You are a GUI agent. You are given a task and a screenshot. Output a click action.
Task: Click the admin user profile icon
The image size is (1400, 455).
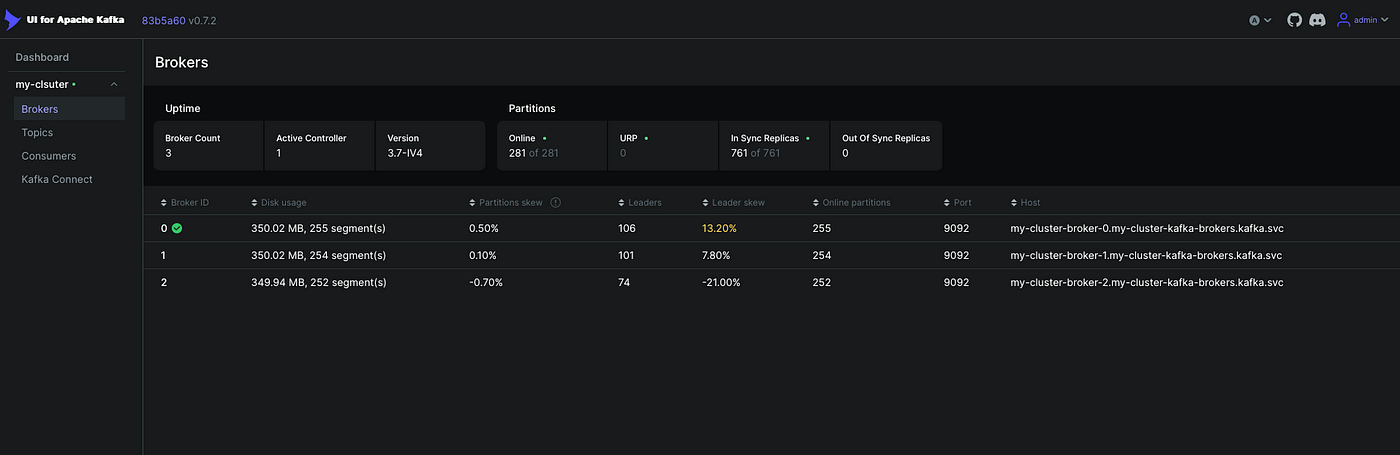click(x=1344, y=20)
